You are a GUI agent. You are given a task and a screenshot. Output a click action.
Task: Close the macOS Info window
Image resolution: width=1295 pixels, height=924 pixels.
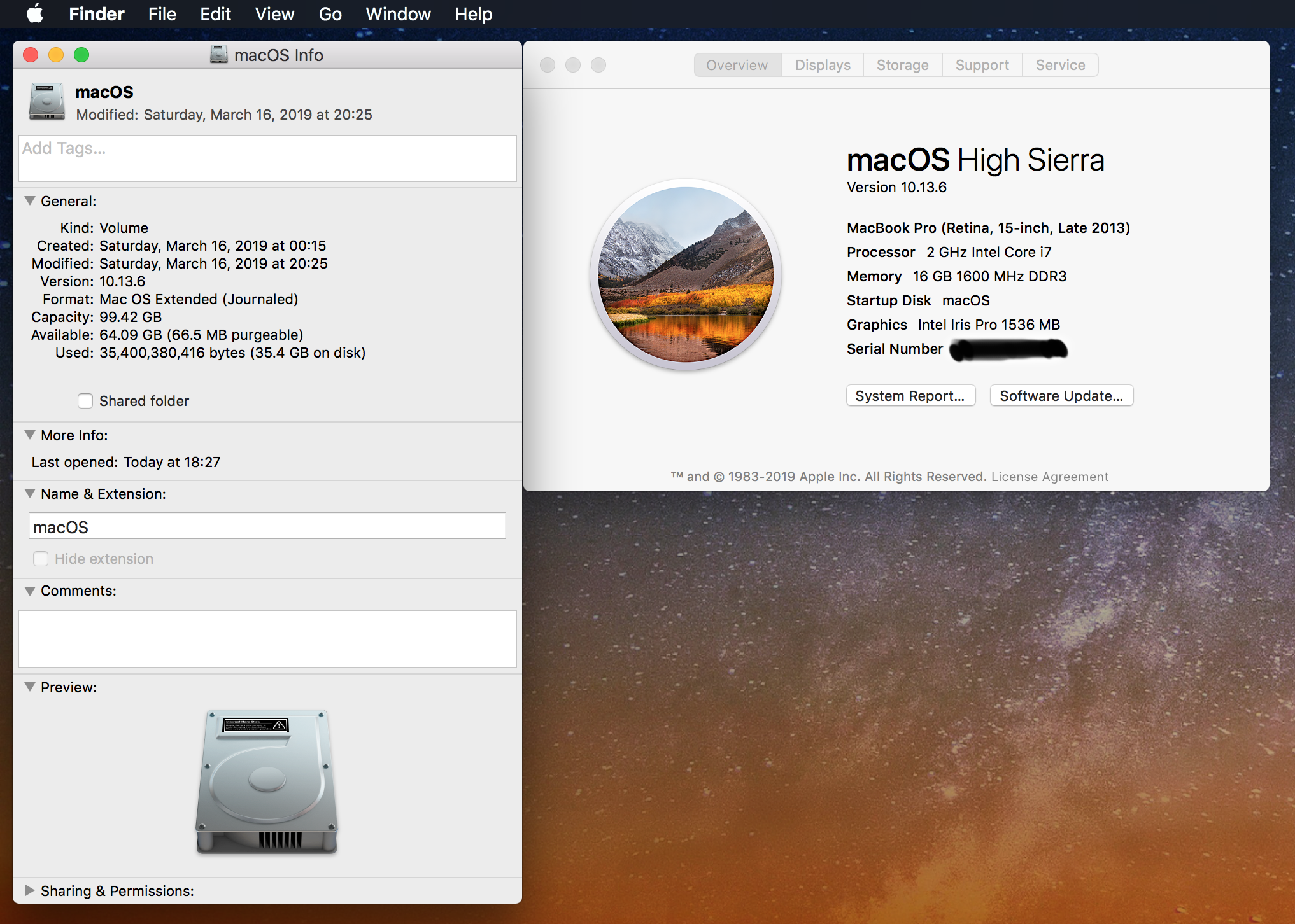coord(31,55)
